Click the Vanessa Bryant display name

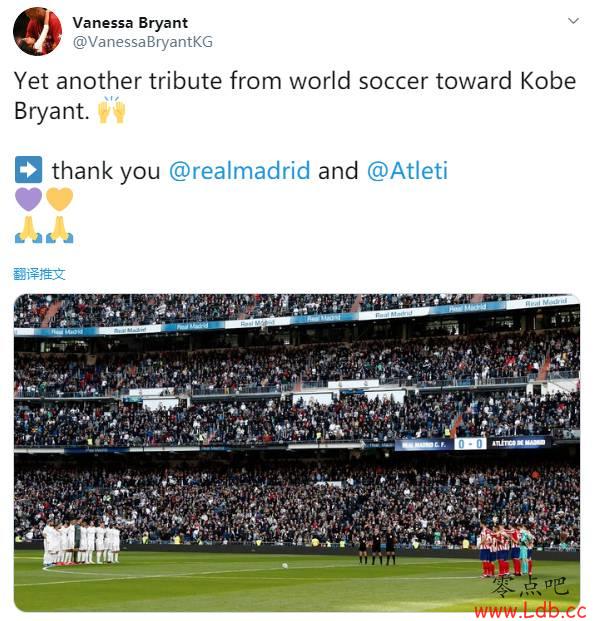(x=130, y=23)
